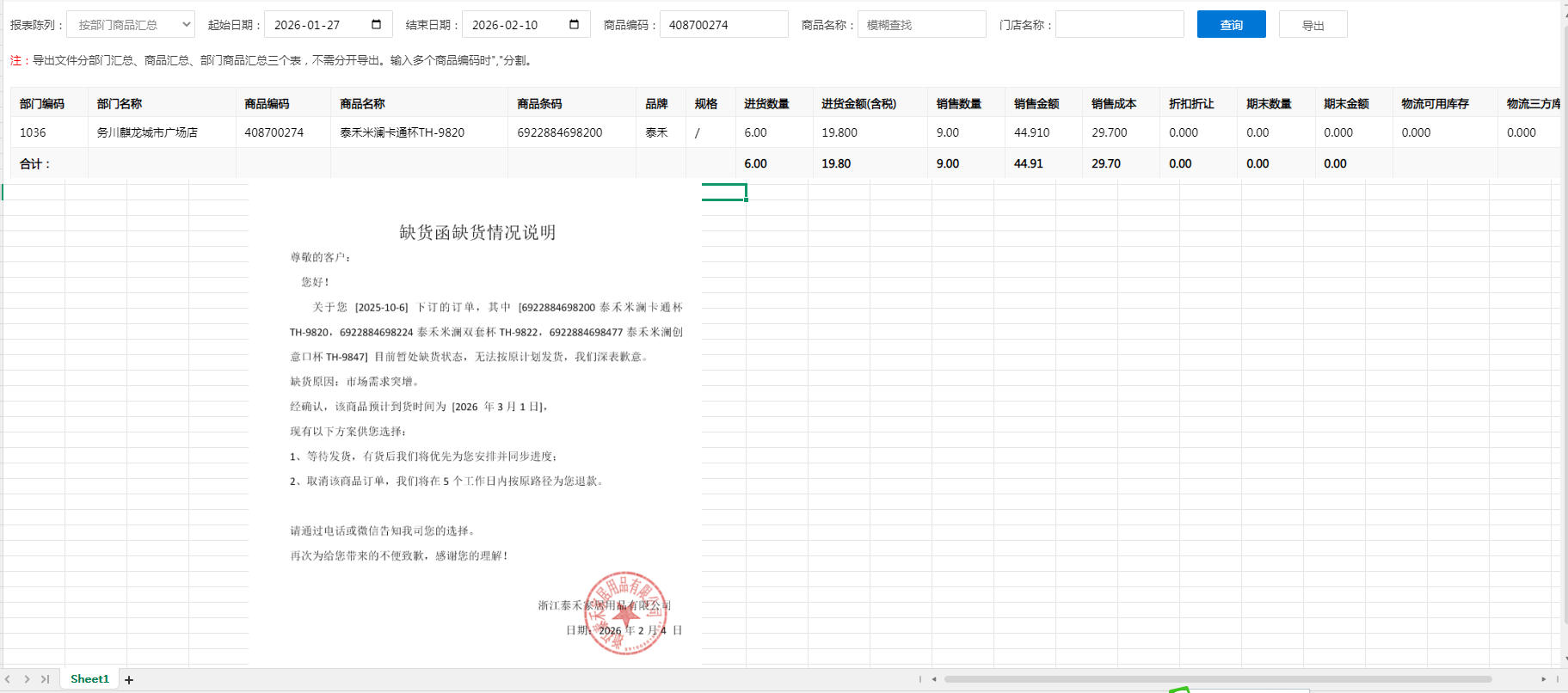Click the 查询 query button
Screen dimensions: 1568x693
pyautogui.click(x=1231, y=25)
